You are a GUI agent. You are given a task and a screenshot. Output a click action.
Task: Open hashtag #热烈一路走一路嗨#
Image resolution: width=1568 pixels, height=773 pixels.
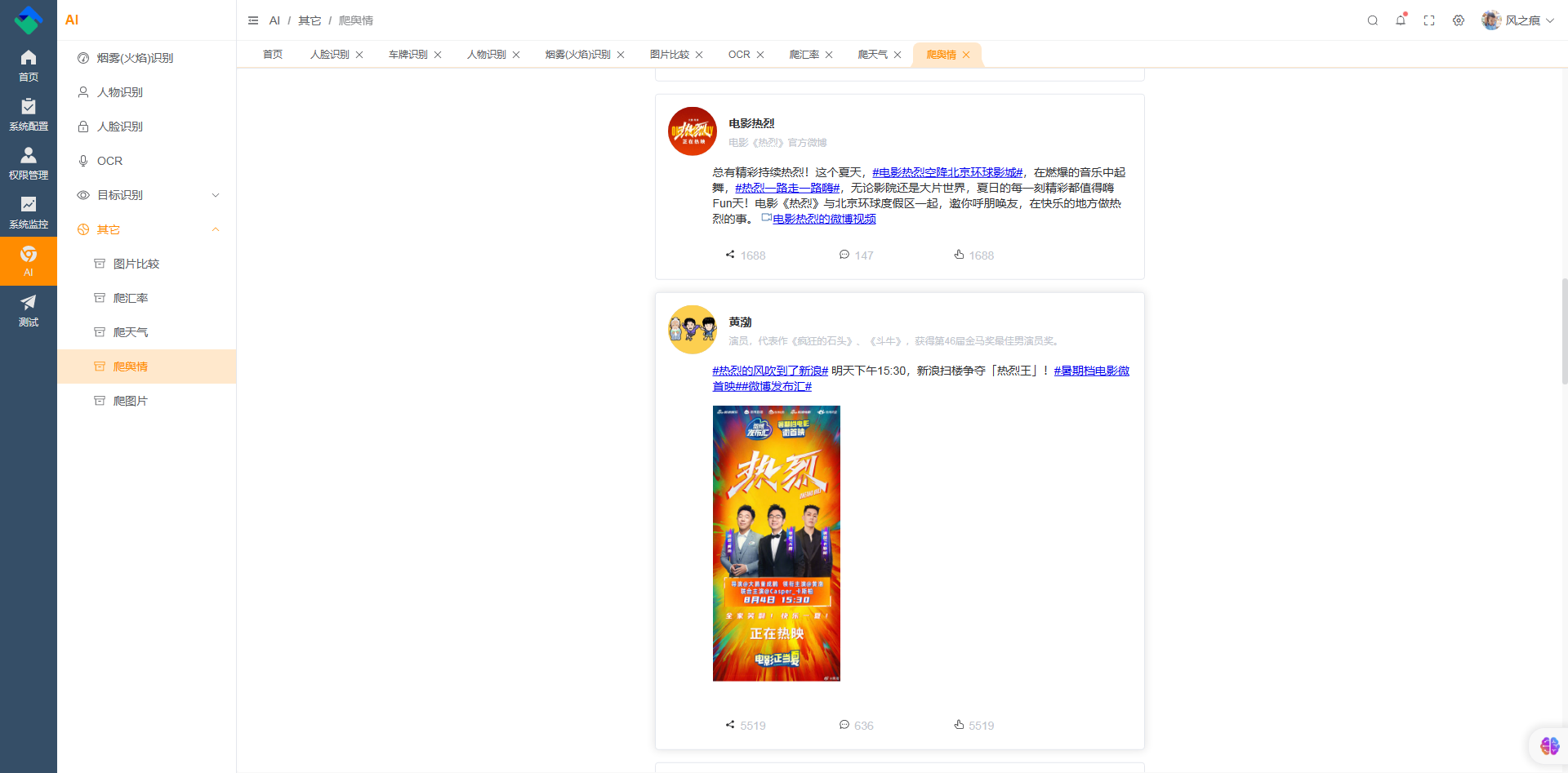(x=787, y=188)
